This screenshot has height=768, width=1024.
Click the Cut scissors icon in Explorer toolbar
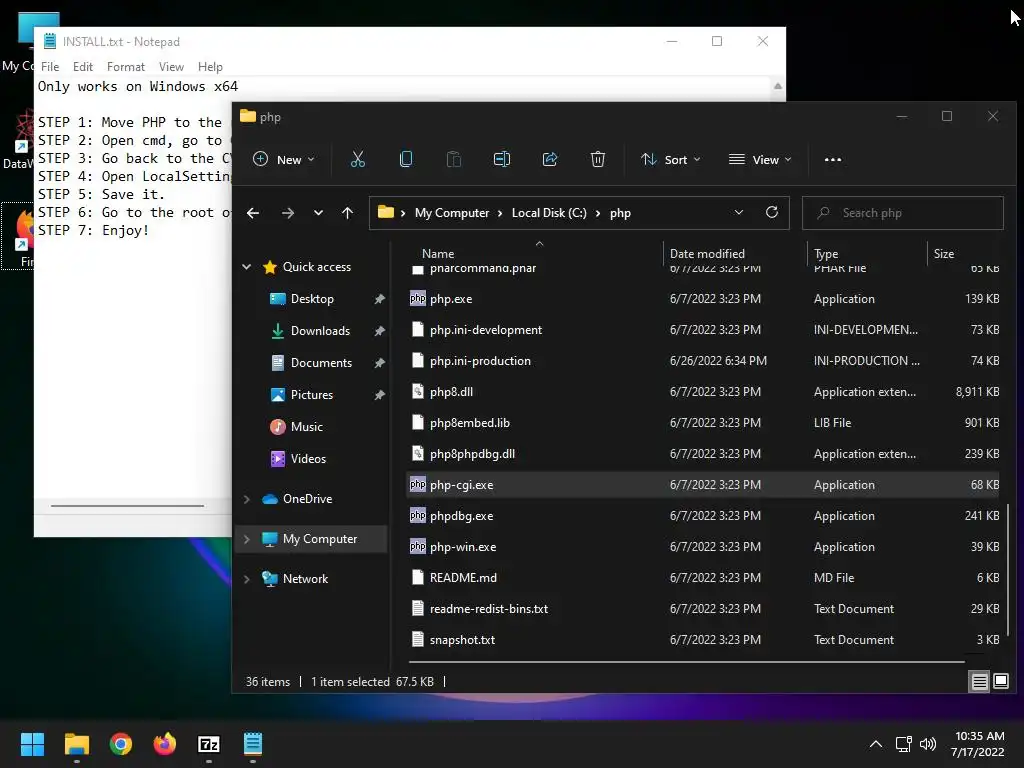(358, 159)
